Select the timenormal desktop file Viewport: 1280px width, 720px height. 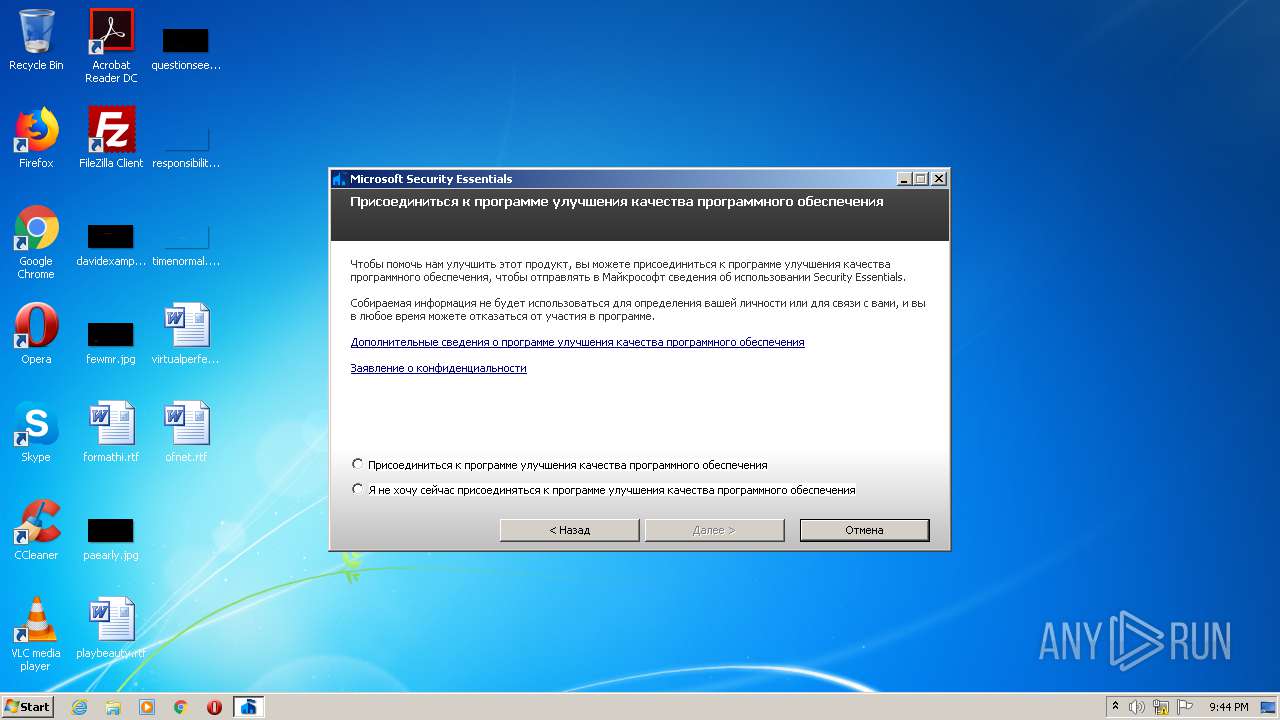coord(186,244)
